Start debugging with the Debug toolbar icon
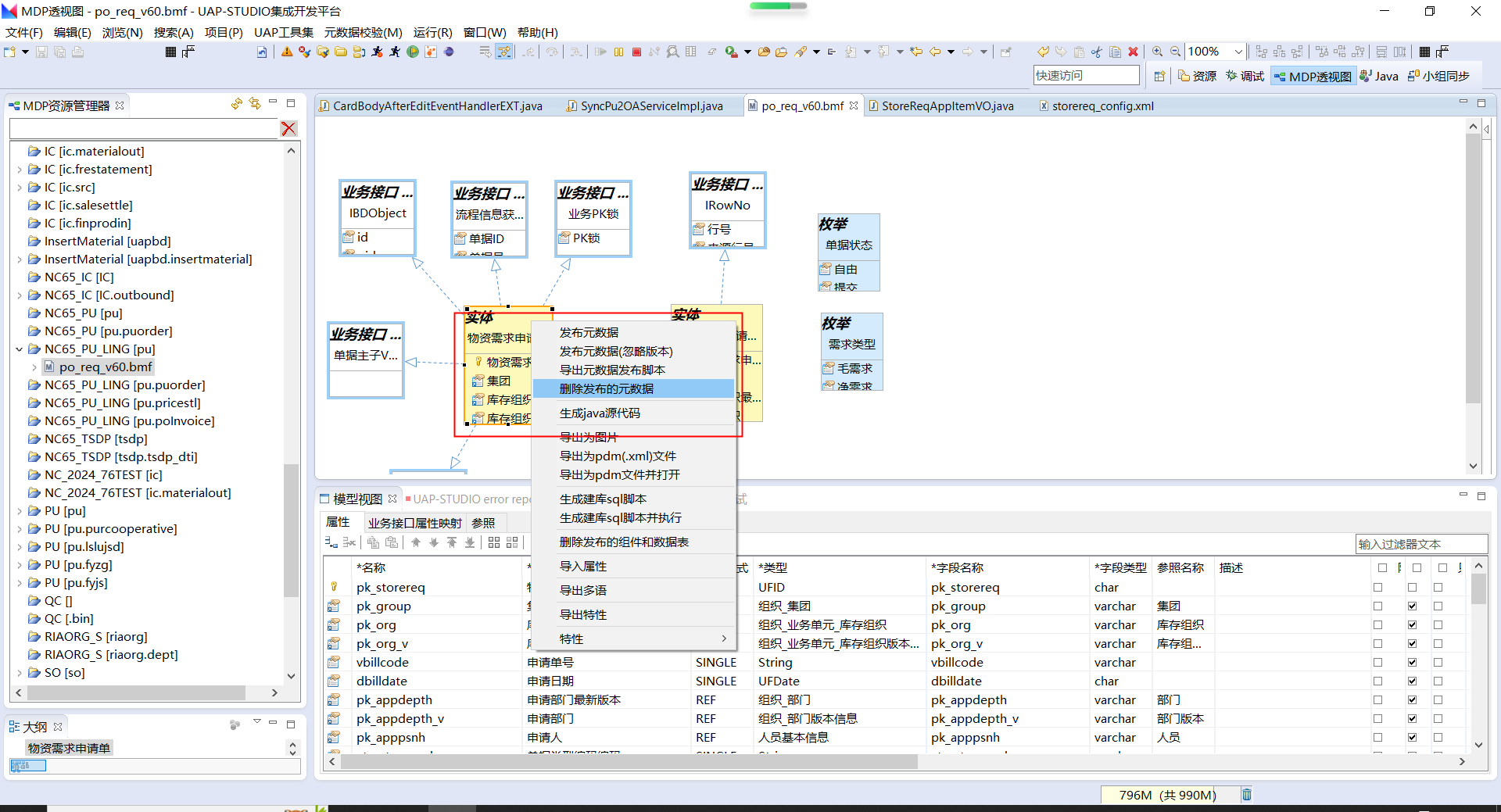Image resolution: width=1501 pixels, height=812 pixels. tap(377, 52)
